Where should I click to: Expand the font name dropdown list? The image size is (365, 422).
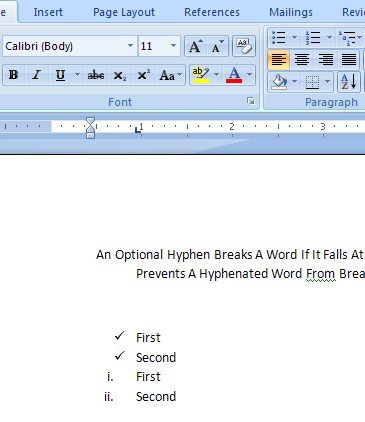130,46
